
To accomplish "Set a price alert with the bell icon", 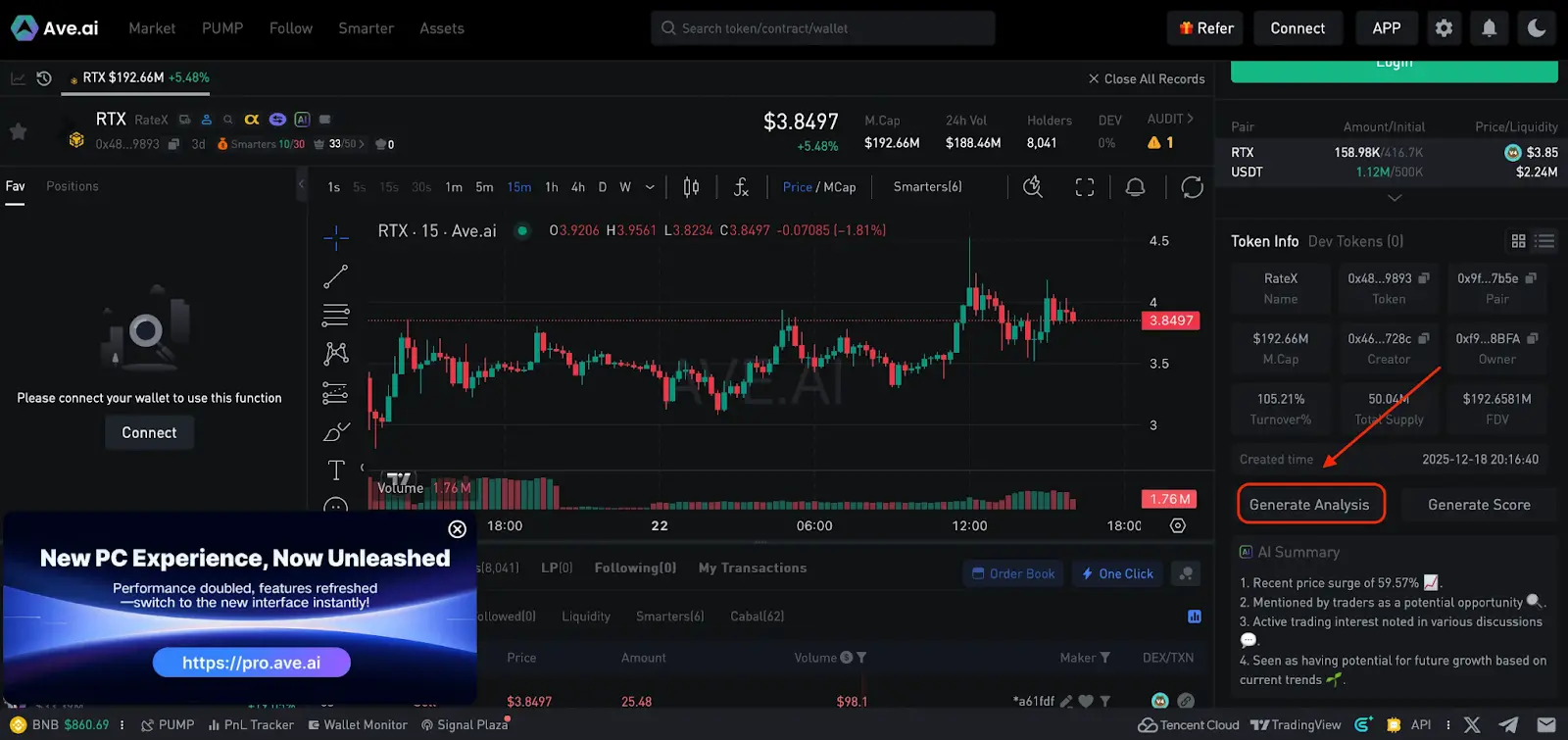I will 1135,187.
